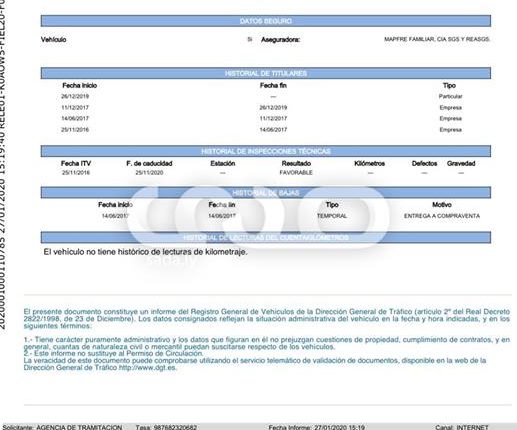
Task: Click the HISTORIAL DE TITULARES header bar
Action: 266,73
